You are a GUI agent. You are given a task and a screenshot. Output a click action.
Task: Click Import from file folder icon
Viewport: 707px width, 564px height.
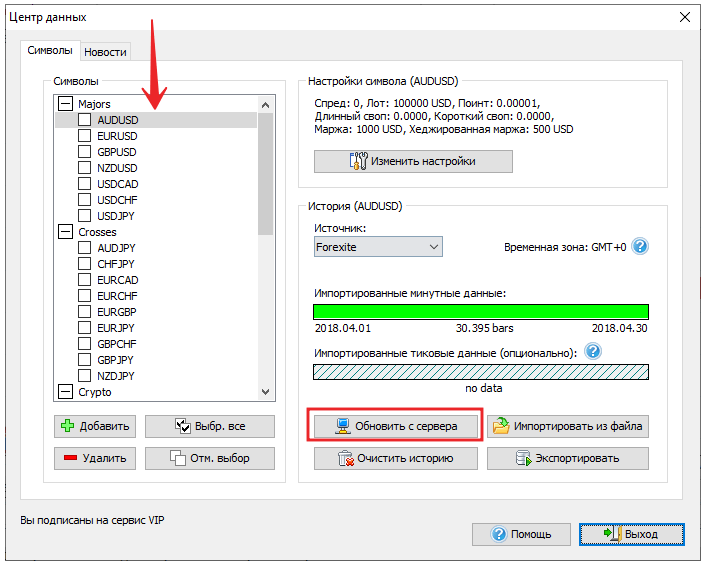click(502, 426)
